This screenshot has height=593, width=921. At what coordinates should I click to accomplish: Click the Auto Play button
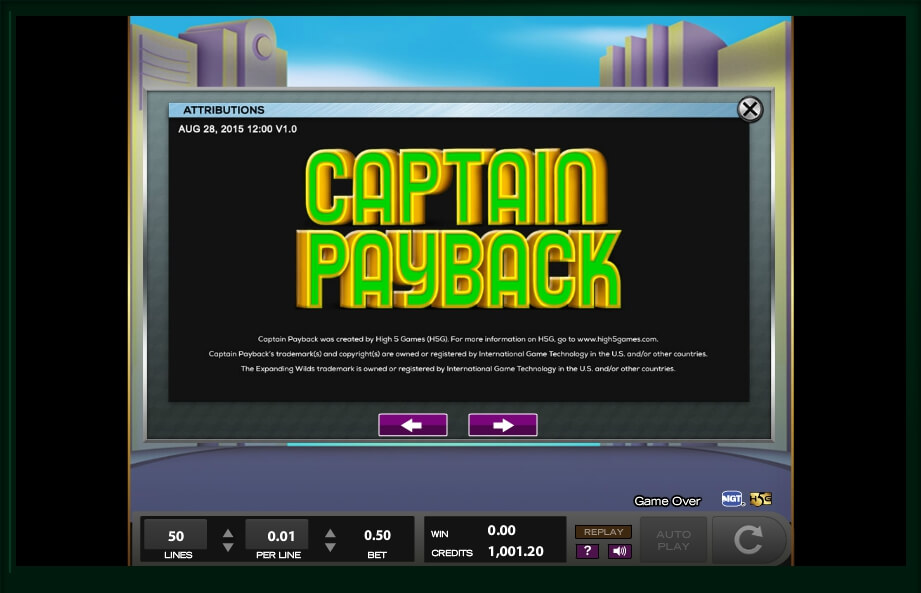pos(673,540)
